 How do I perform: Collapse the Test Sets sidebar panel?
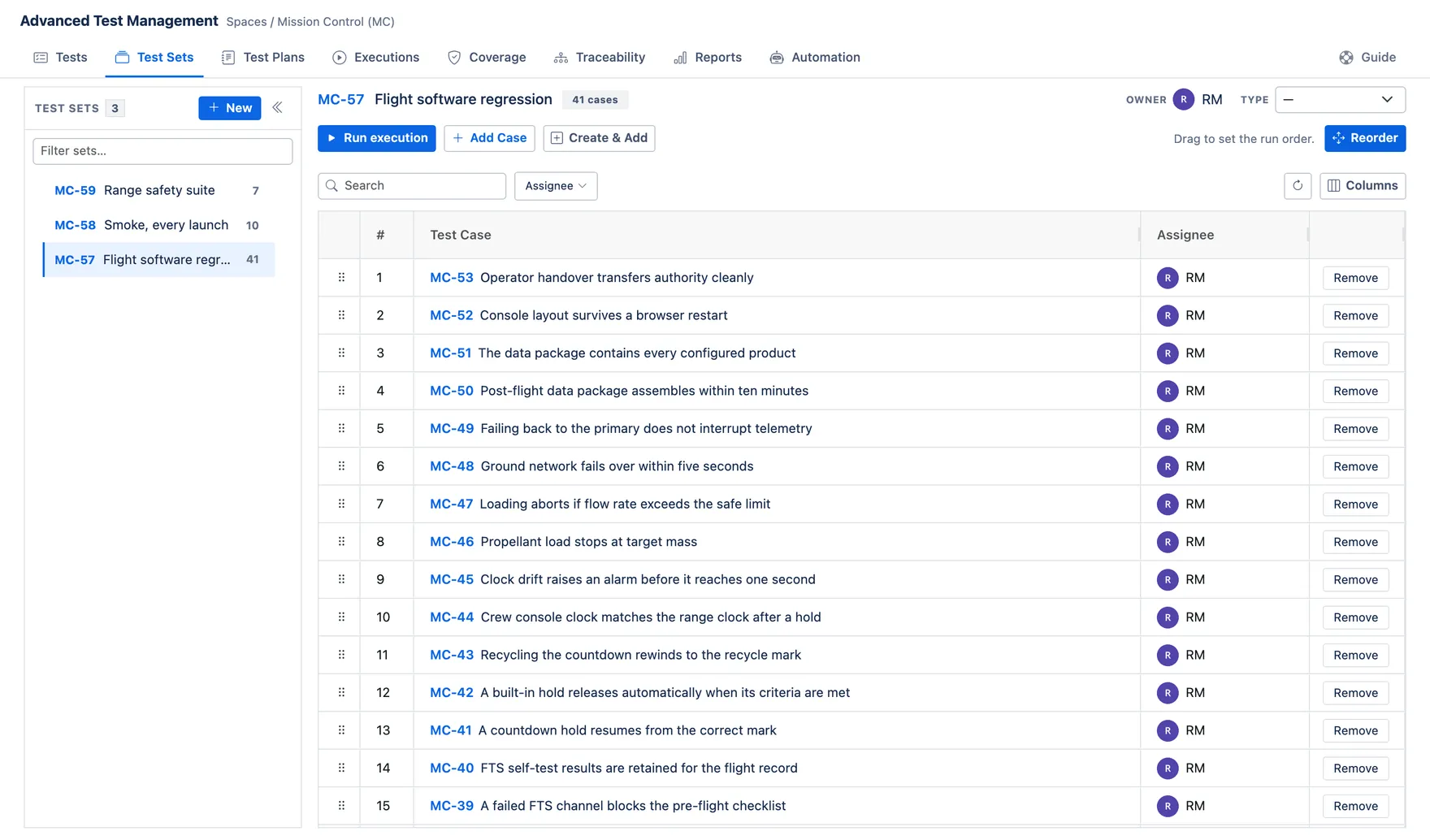coord(278,108)
